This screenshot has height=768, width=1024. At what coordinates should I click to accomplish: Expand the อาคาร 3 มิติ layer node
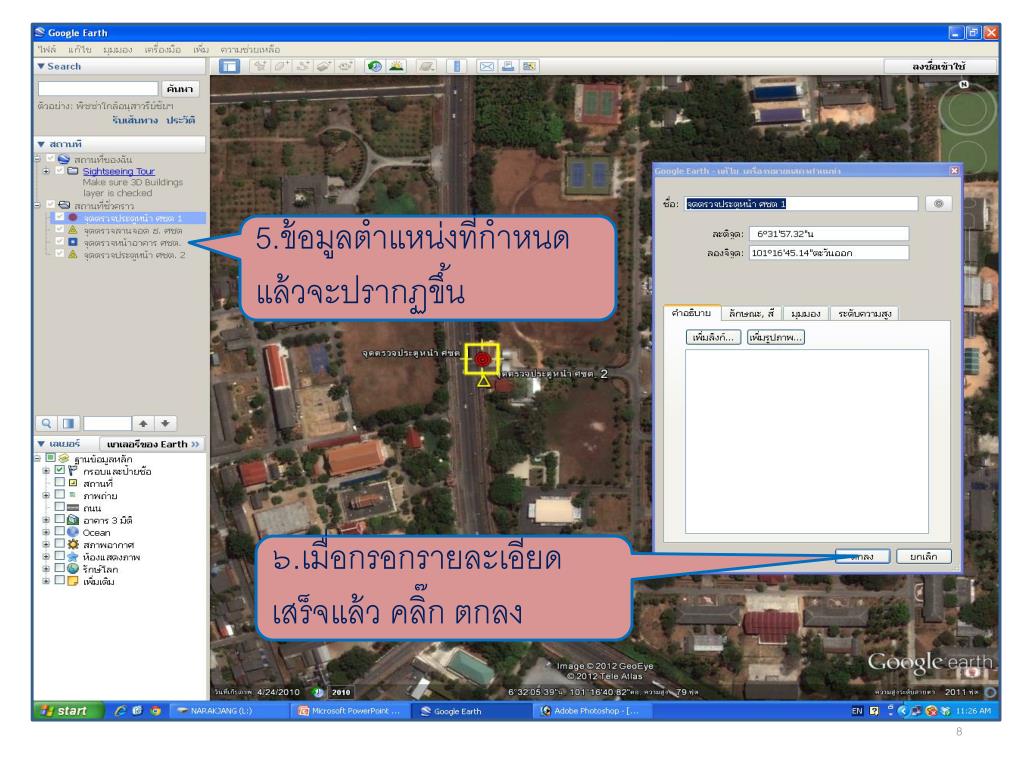(x=46, y=520)
